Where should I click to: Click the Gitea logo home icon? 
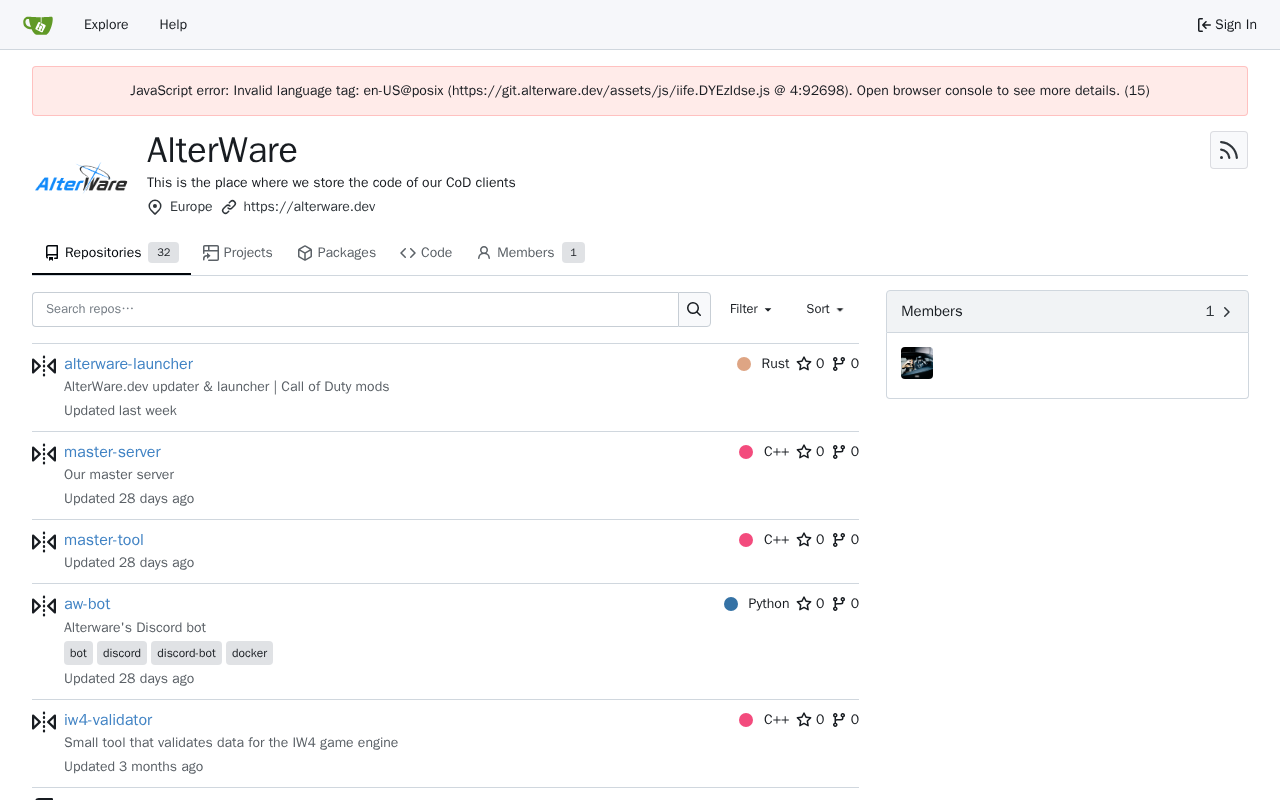coord(38,25)
